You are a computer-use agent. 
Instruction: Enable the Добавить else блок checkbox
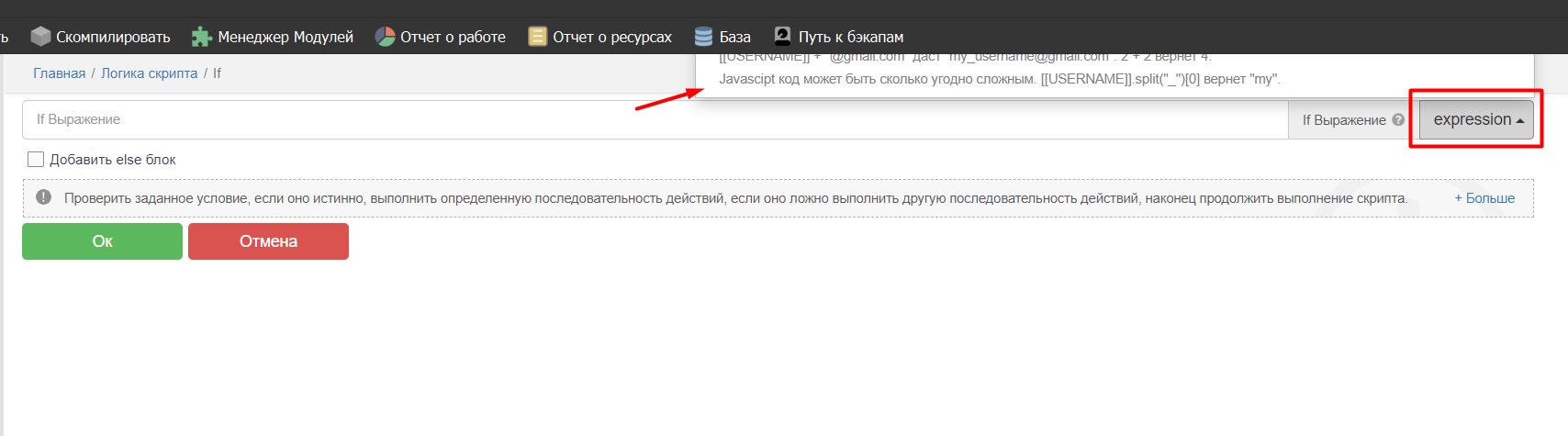[x=36, y=160]
